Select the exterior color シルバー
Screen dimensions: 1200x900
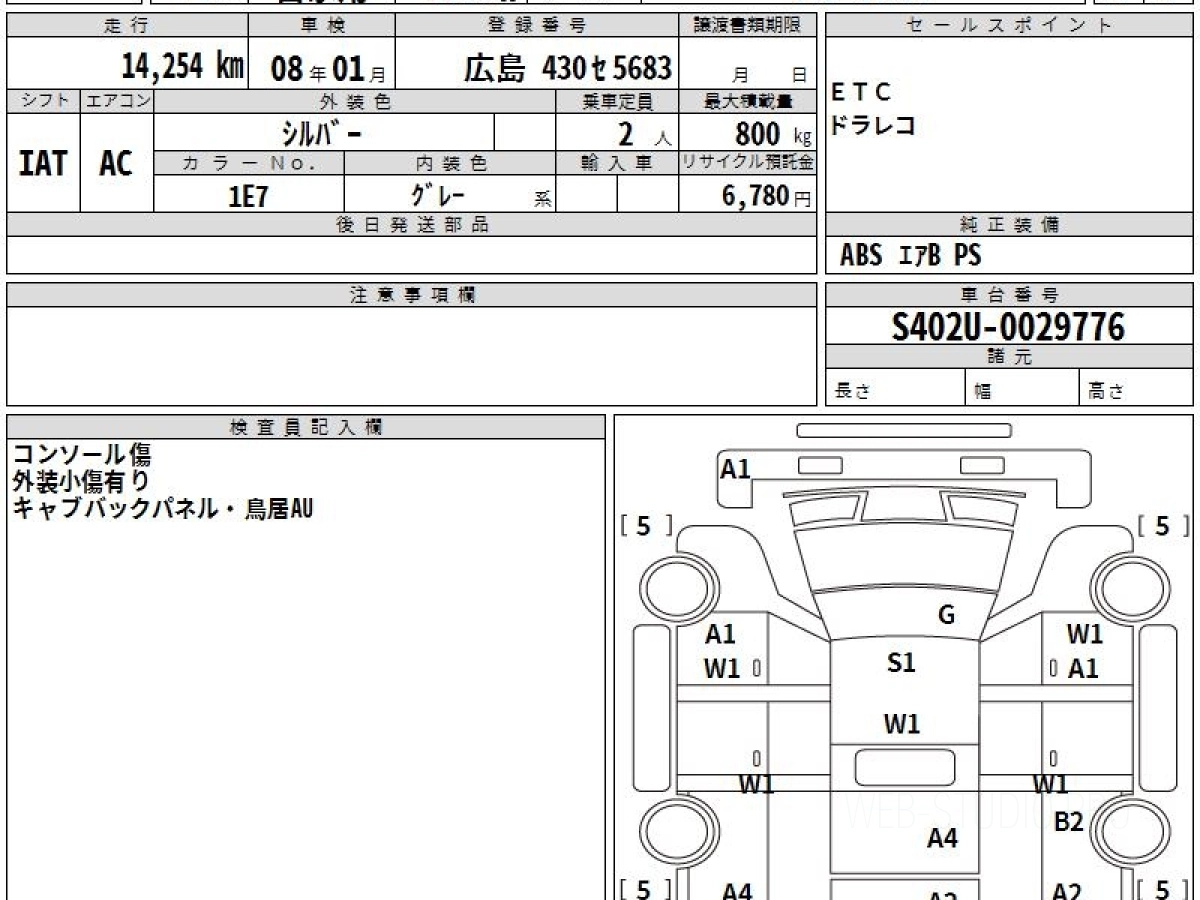pyautogui.click(x=321, y=132)
